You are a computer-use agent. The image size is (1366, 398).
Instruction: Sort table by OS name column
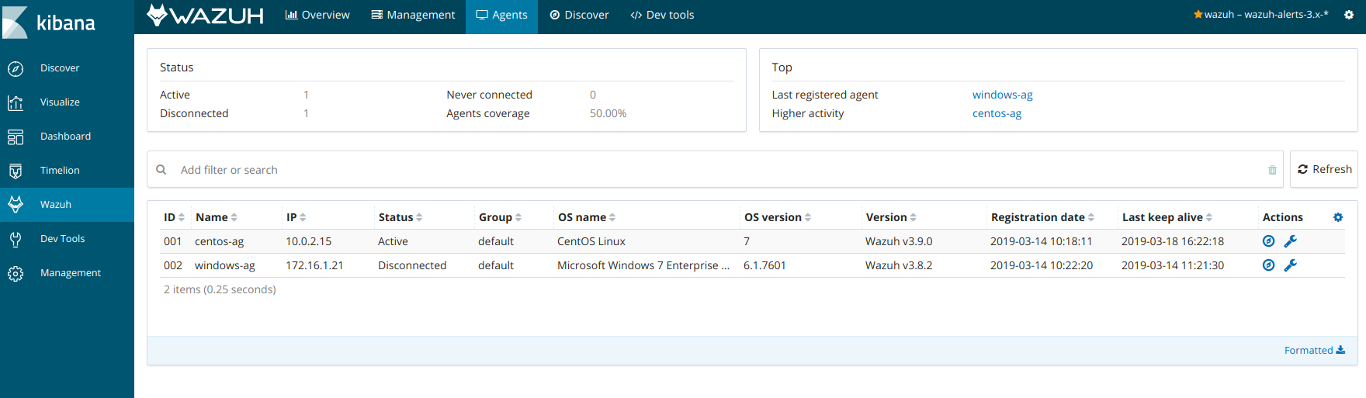click(586, 217)
